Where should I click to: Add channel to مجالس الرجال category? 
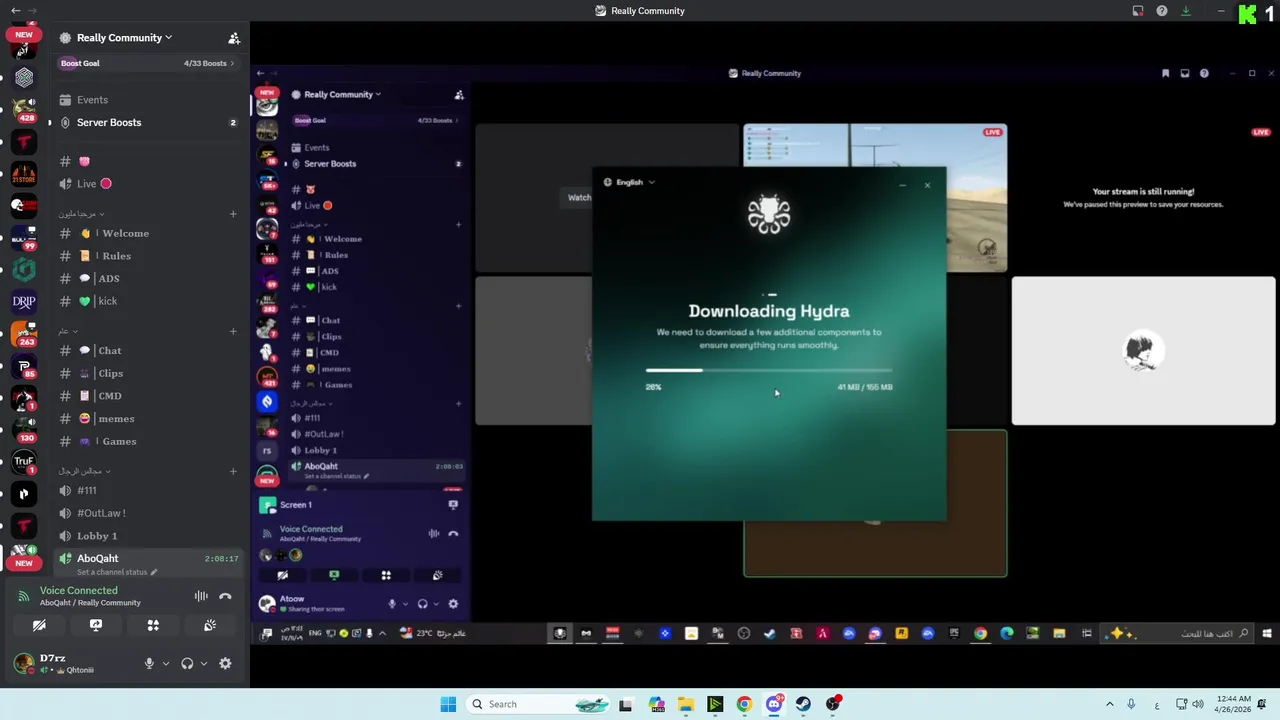coord(233,471)
